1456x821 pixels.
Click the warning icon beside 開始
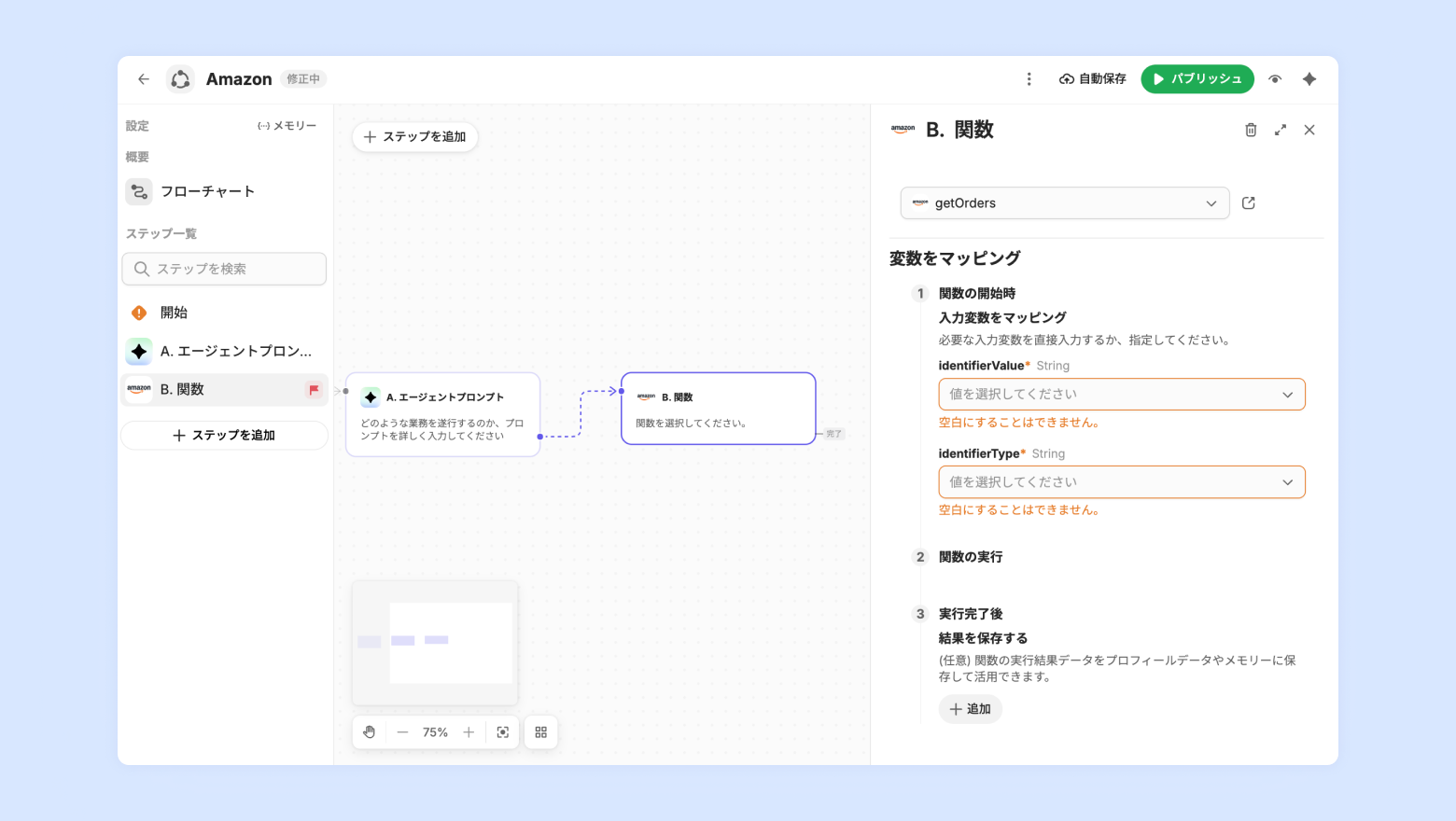[139, 313]
